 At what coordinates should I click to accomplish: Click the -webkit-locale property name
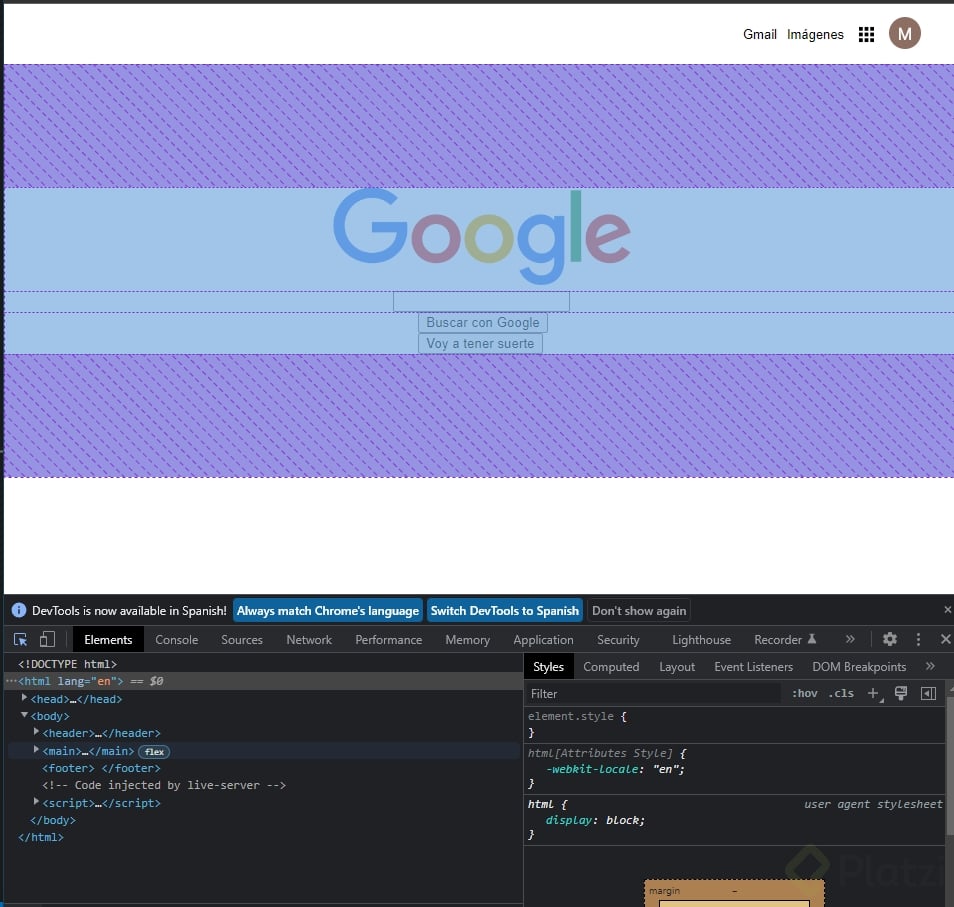point(593,769)
